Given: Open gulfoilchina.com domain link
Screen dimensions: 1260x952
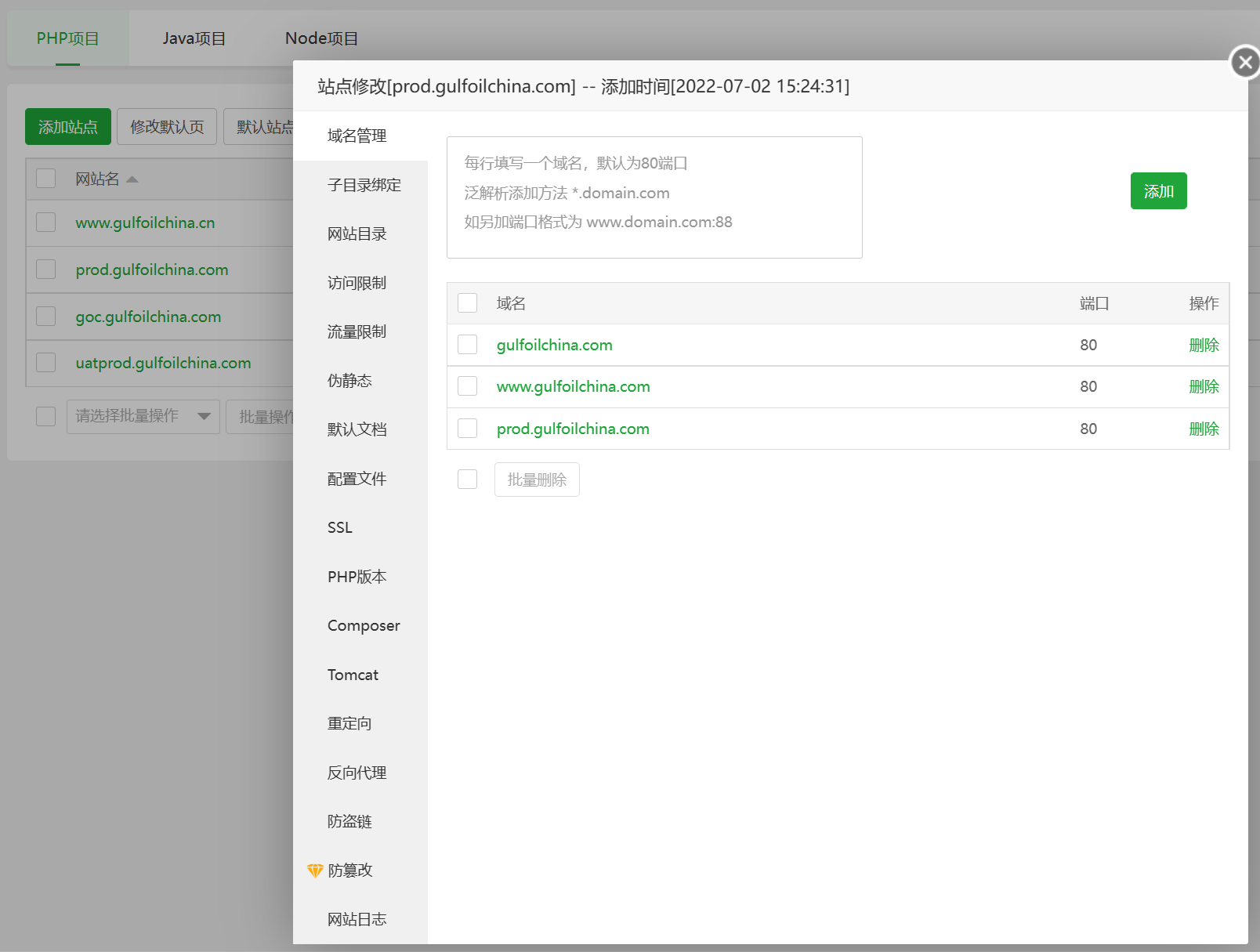Looking at the screenshot, I should click(555, 345).
